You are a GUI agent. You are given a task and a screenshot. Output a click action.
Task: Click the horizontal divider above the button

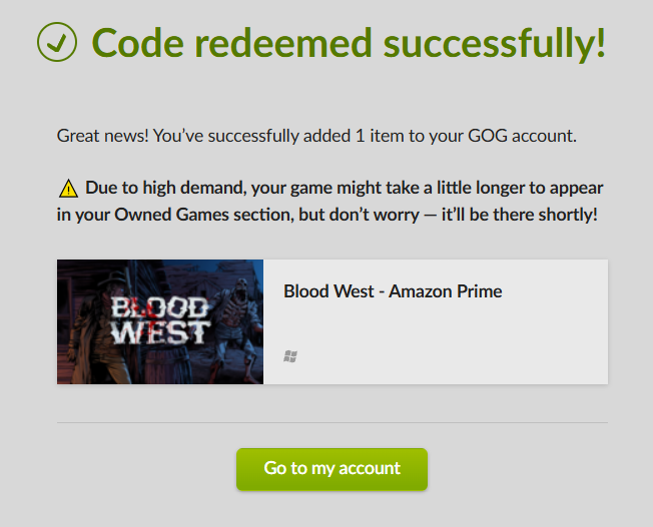[332, 422]
